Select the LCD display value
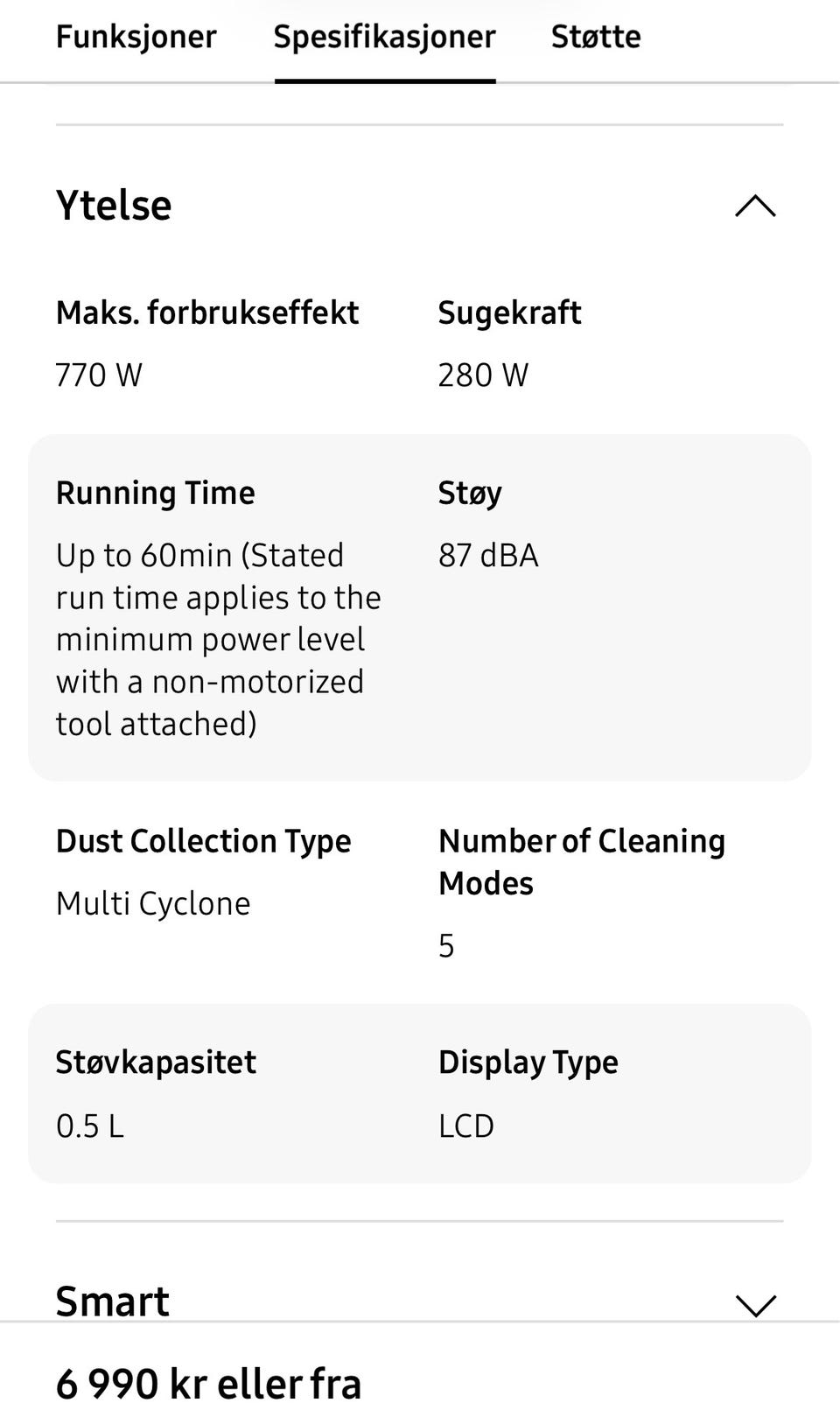Screen dimensions: 840x1410 coord(465,1126)
